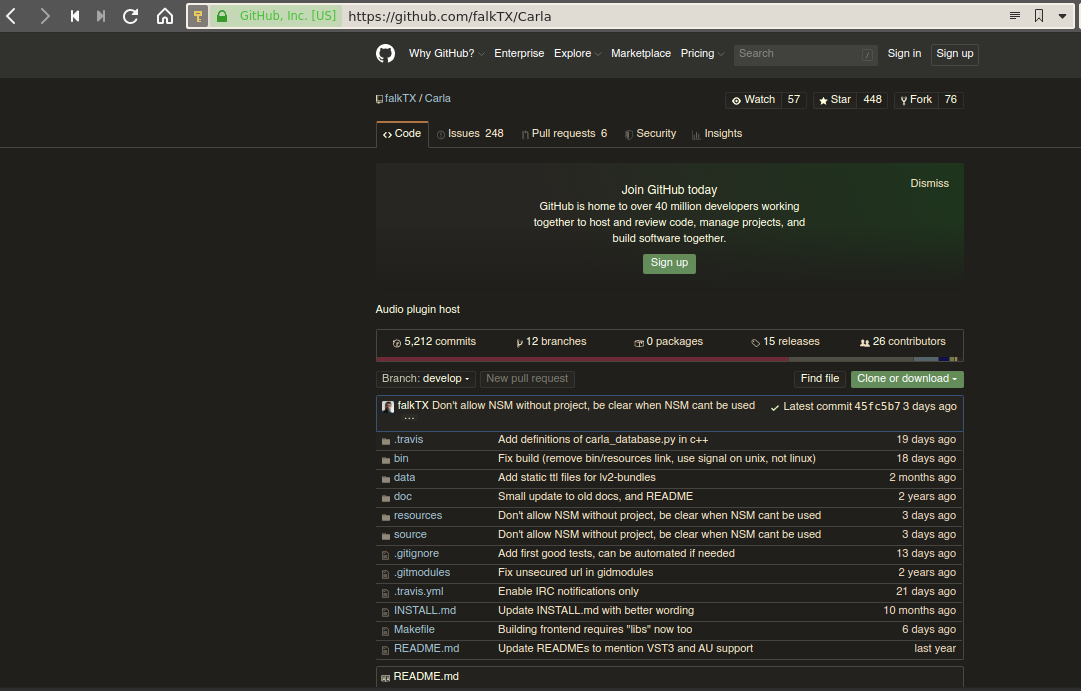Focus the GitHub search field
This screenshot has height=691, width=1081.
pos(805,54)
